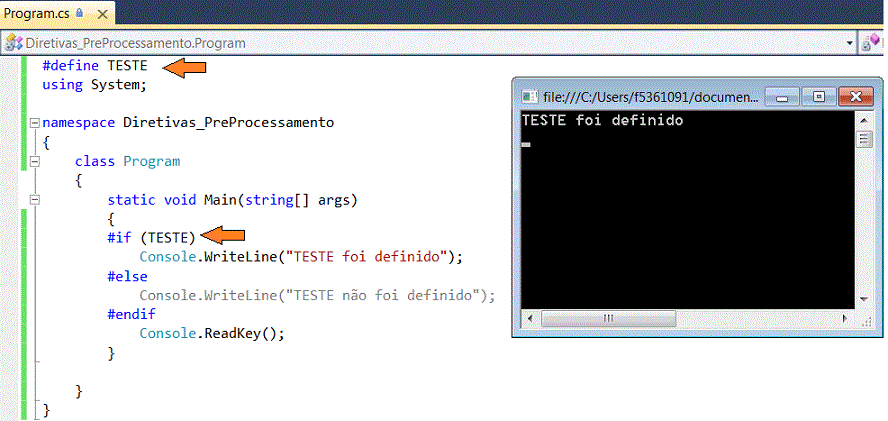Click the console vertical scrollbar thumb
Image resolution: width=888 pixels, height=421 pixels.
coord(864,139)
